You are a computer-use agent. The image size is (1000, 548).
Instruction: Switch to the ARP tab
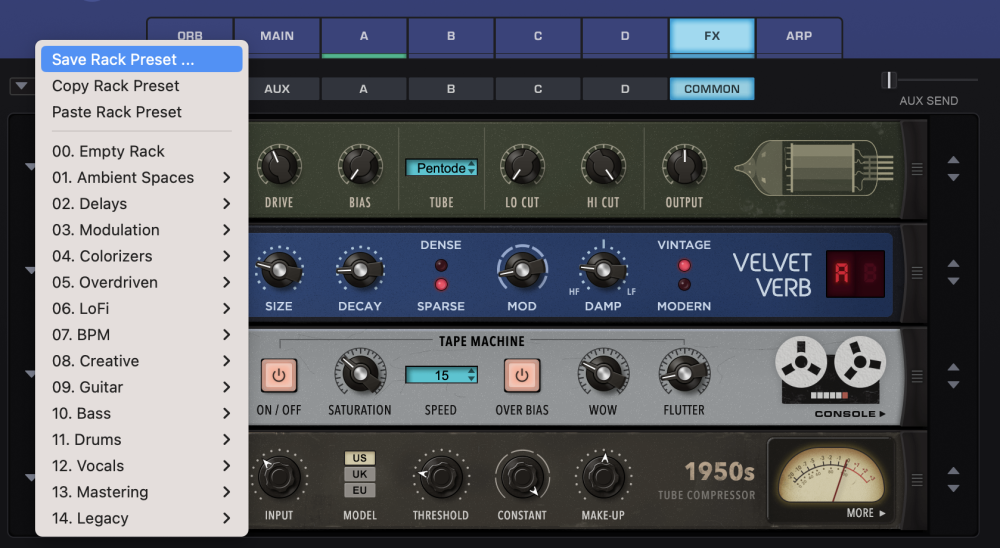click(x=798, y=36)
